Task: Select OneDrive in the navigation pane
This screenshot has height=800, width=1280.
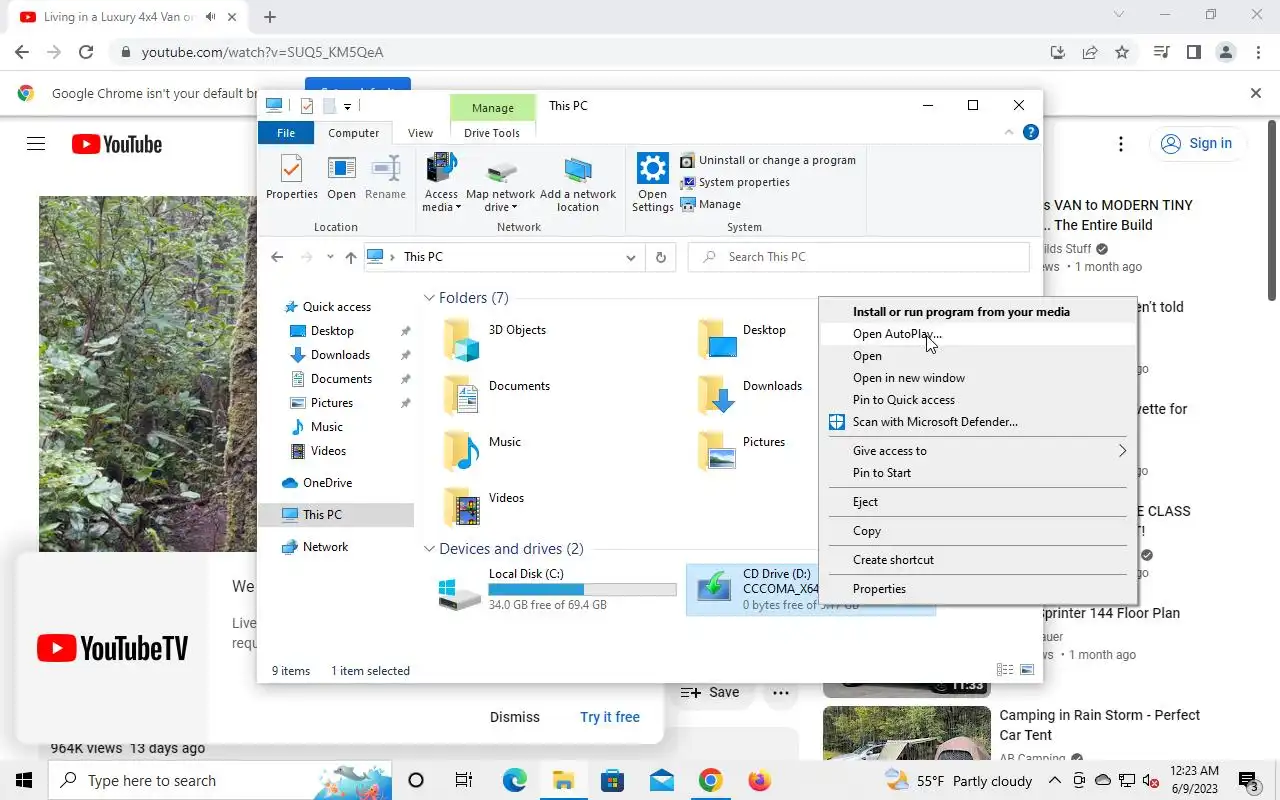Action: (x=317, y=483)
